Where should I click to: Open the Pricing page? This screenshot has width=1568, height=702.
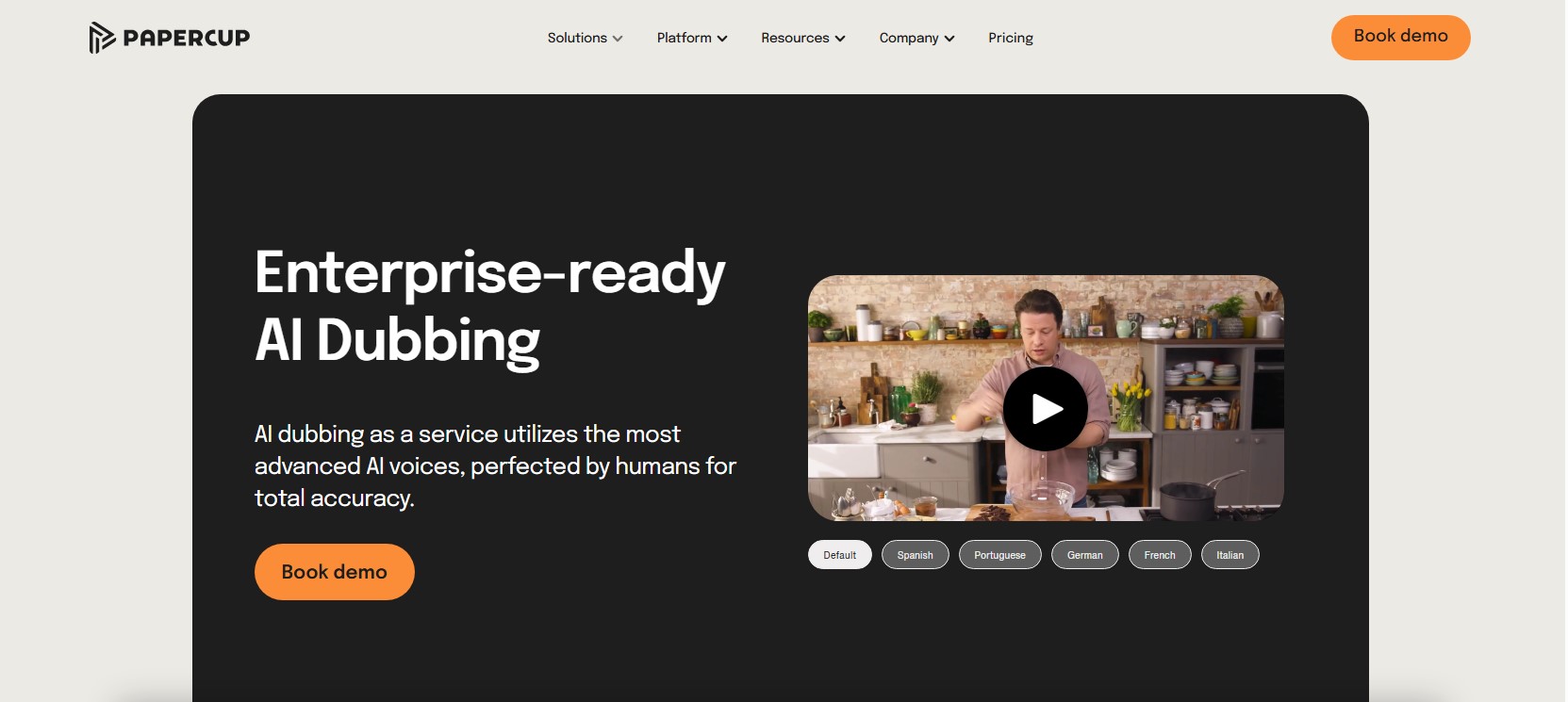tap(1010, 38)
